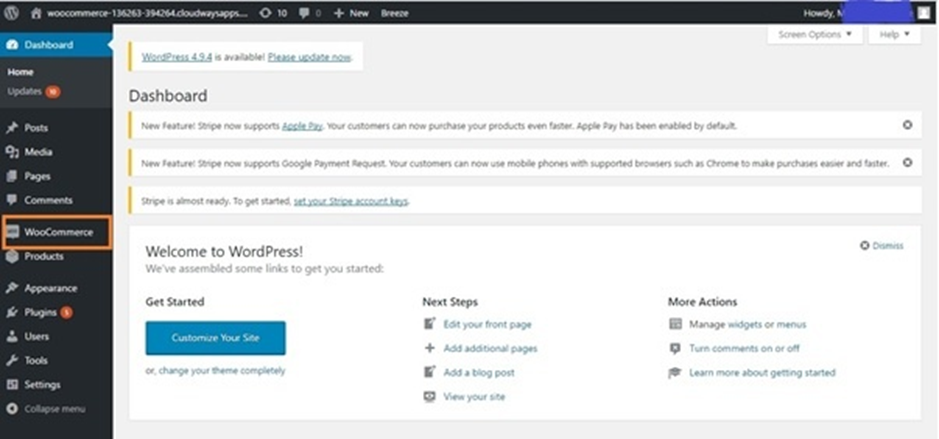Click the Please update now link

(x=310, y=57)
